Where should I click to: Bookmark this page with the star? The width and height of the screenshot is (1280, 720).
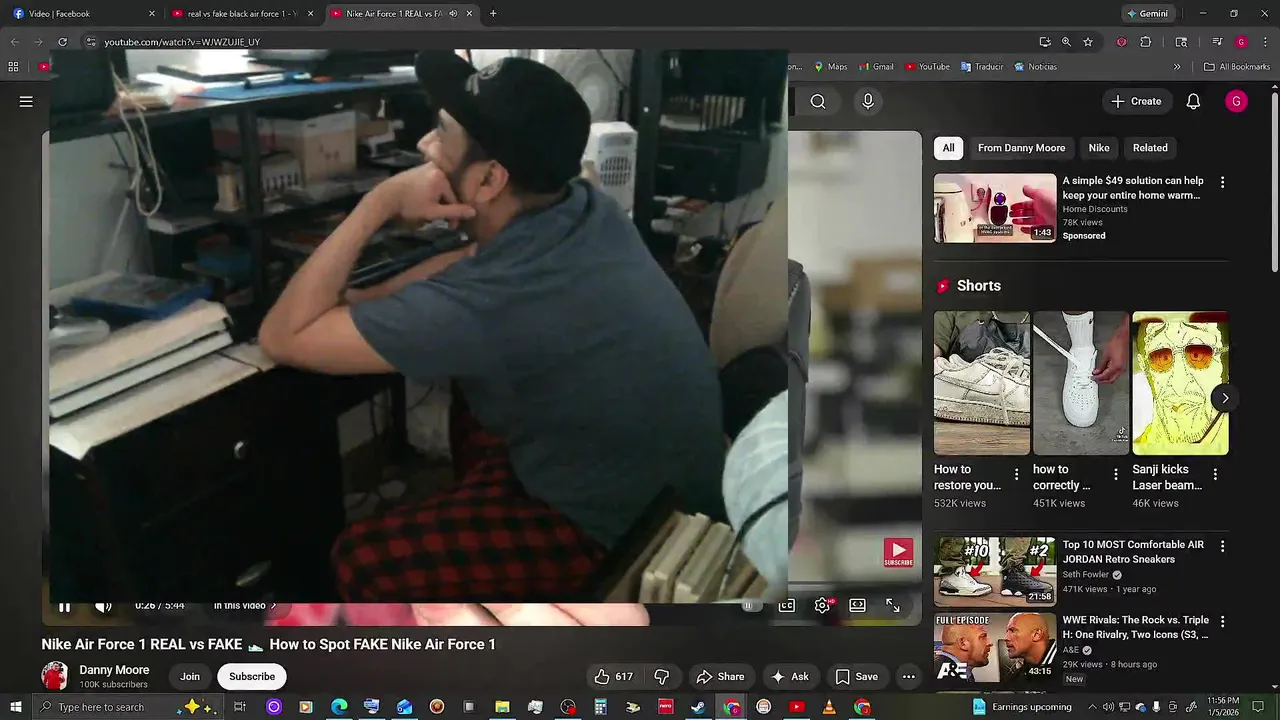point(1088,42)
